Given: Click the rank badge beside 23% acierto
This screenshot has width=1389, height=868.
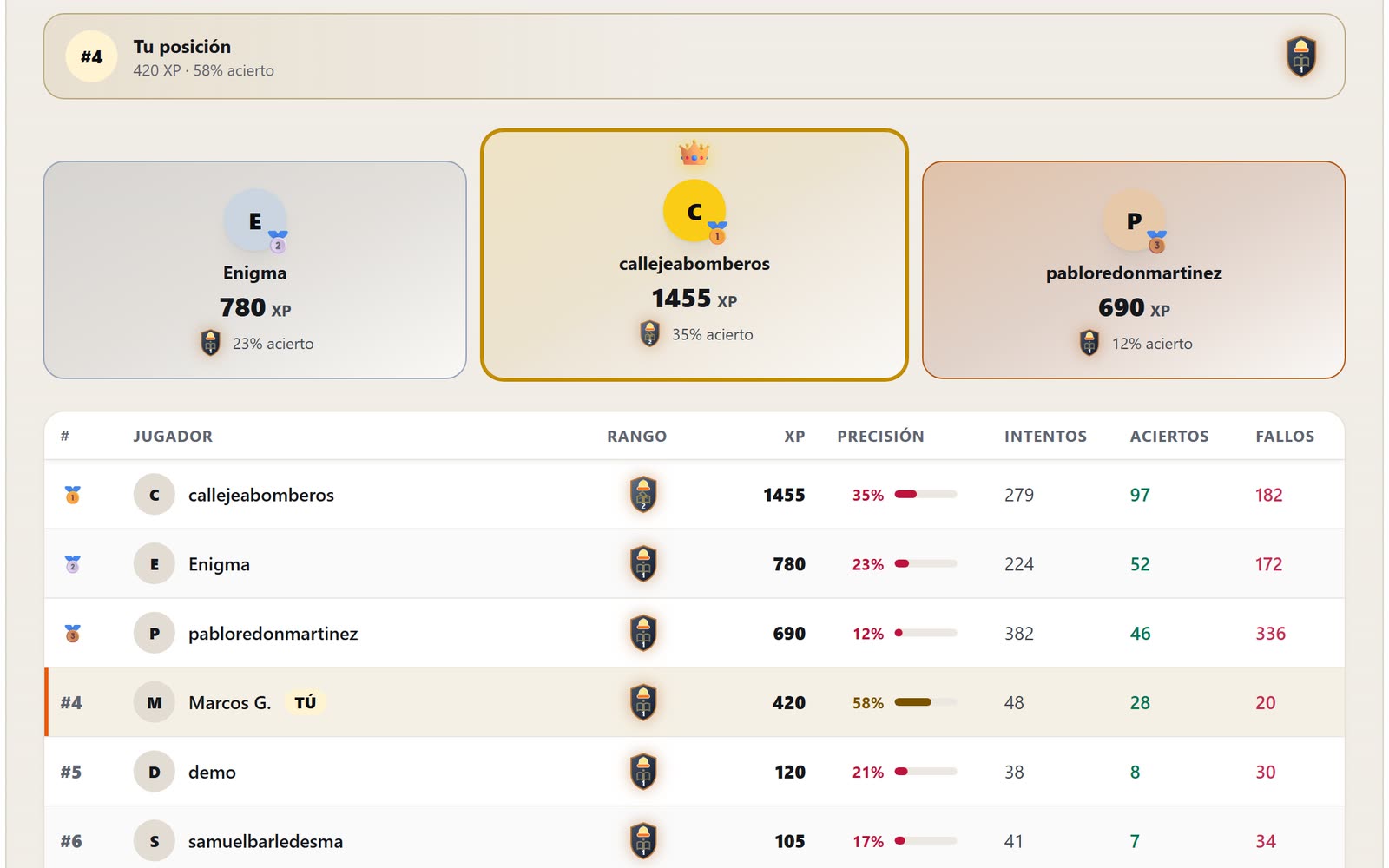Looking at the screenshot, I should pos(210,343).
